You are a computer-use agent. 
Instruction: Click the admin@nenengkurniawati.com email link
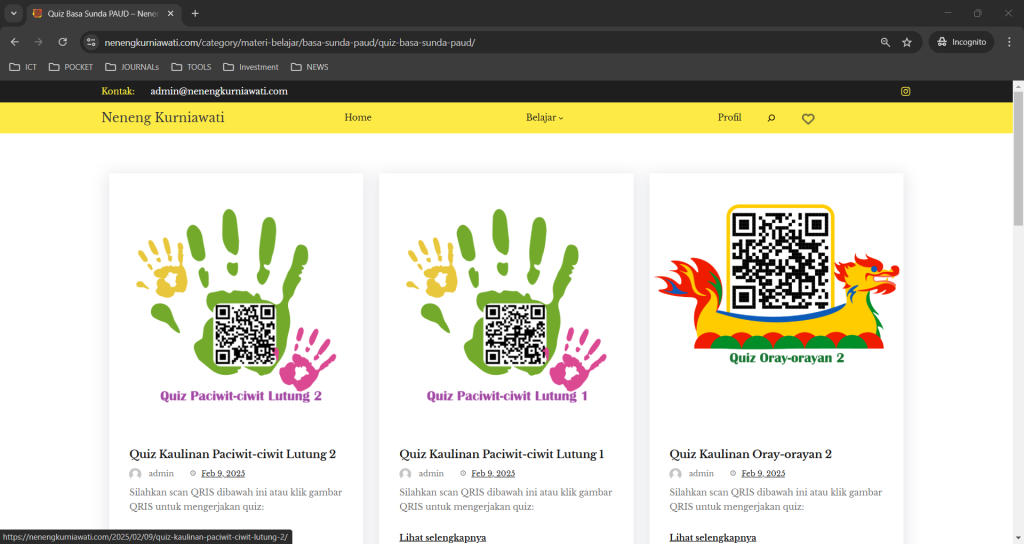(x=219, y=91)
